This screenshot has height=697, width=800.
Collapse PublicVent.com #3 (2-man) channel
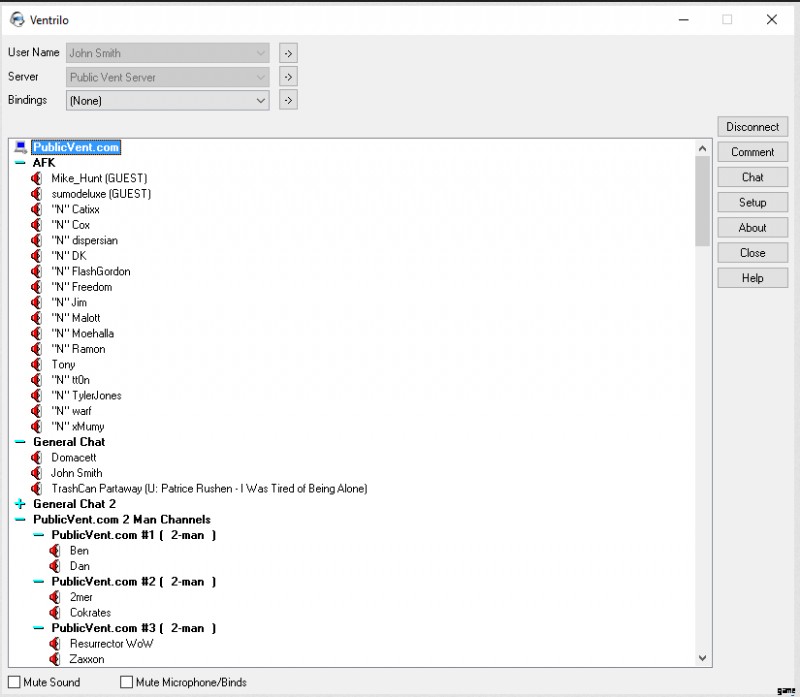click(x=38, y=628)
